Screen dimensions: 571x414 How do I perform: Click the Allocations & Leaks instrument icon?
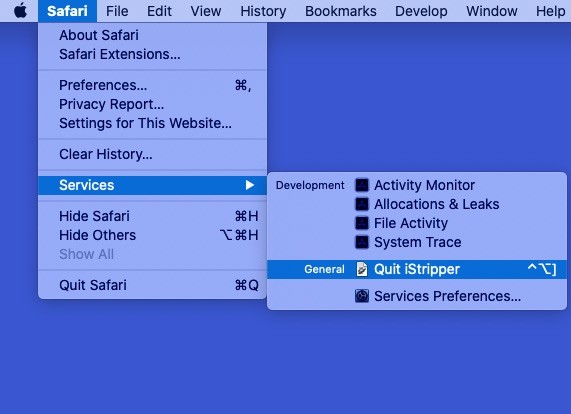[x=362, y=204]
